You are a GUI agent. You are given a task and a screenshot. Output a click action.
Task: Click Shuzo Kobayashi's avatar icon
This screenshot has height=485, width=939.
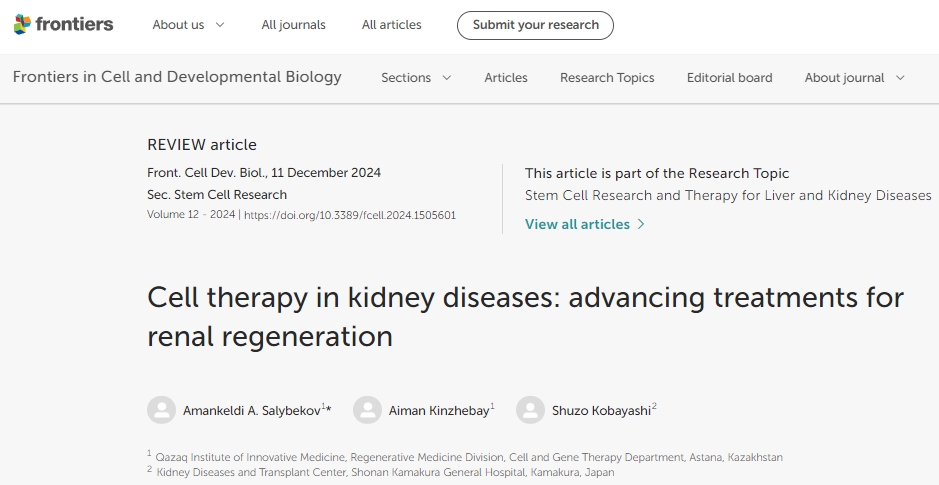[x=530, y=410]
